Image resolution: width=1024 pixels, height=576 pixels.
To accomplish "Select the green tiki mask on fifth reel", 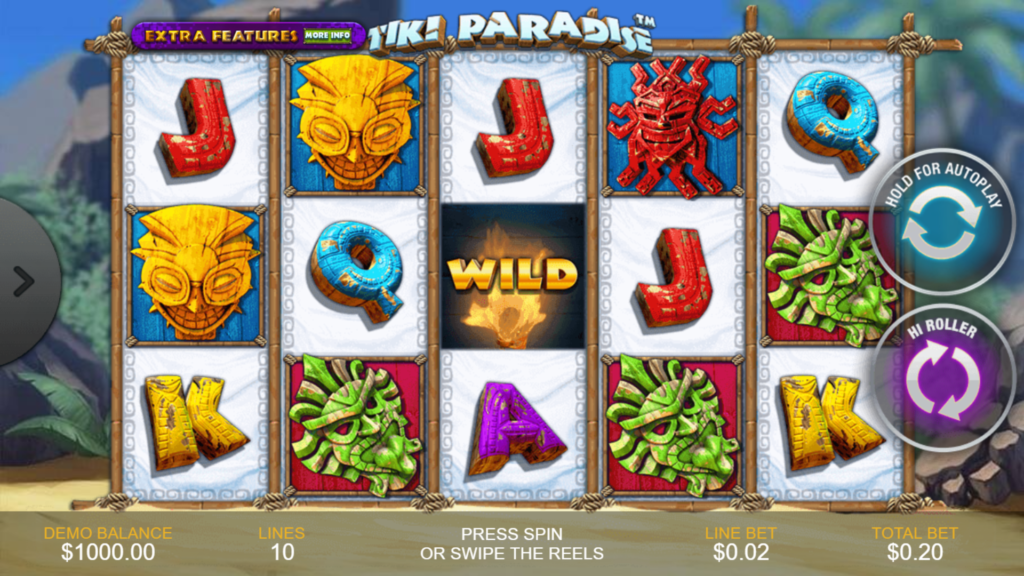I will point(831,276).
